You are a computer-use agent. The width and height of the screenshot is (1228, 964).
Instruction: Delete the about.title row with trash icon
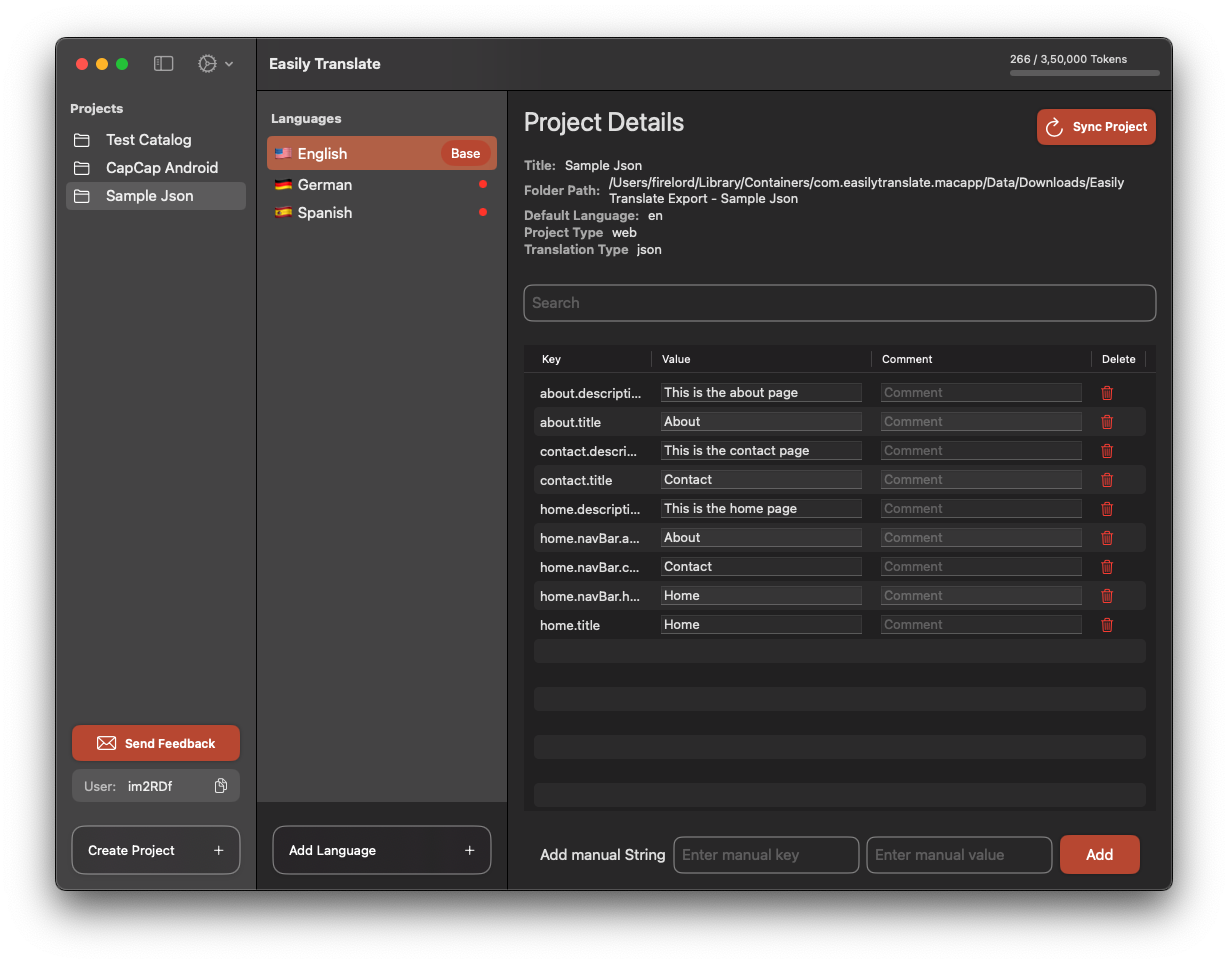click(x=1107, y=422)
